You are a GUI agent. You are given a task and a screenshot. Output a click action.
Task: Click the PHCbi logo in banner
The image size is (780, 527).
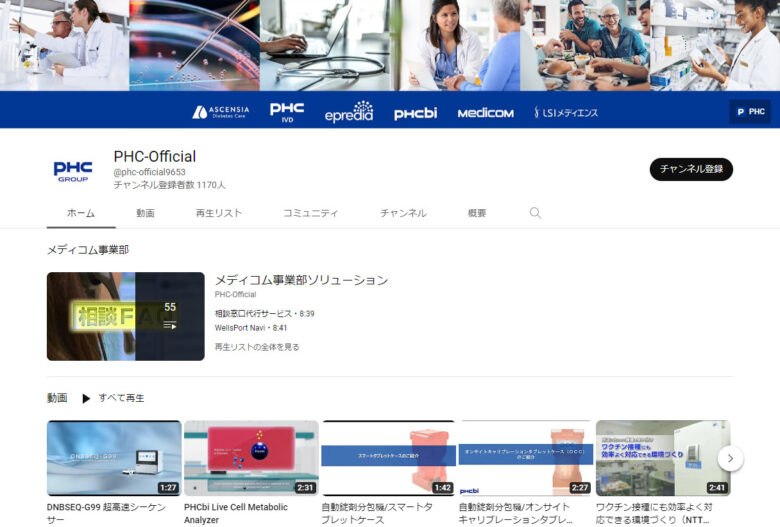click(415, 113)
